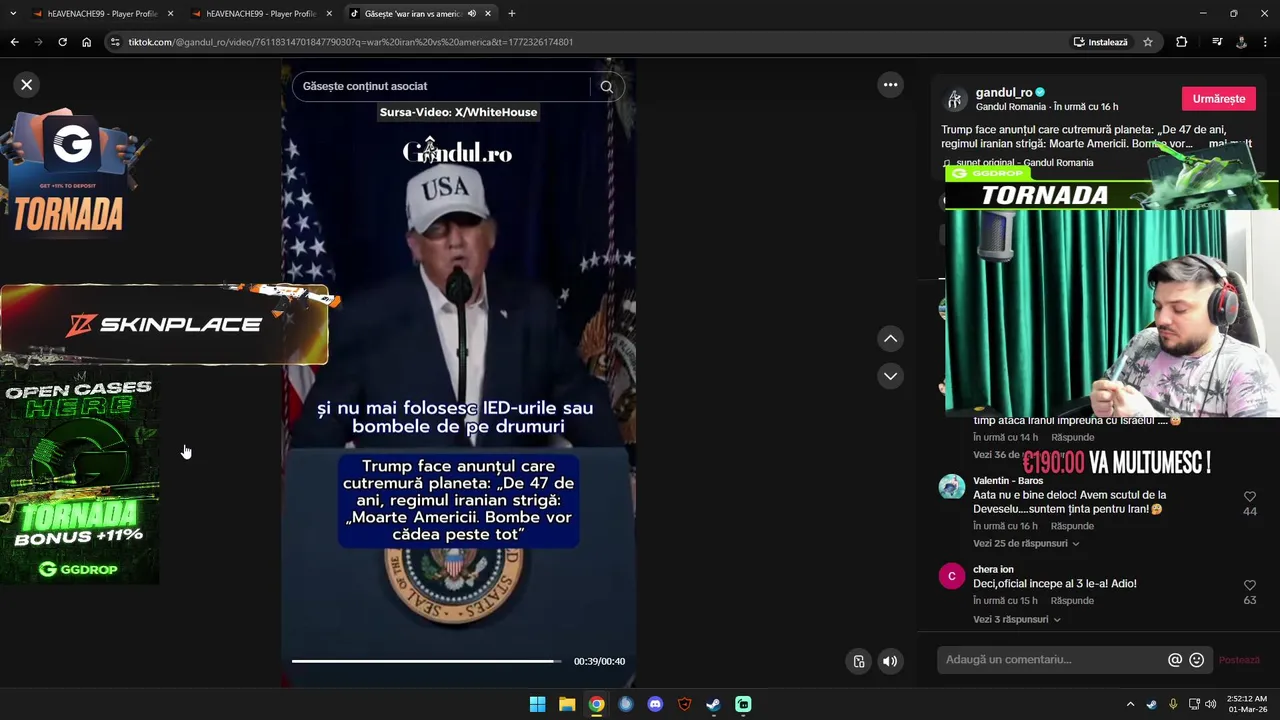
Task: Open the system volume tray icon
Action: click(1211, 704)
